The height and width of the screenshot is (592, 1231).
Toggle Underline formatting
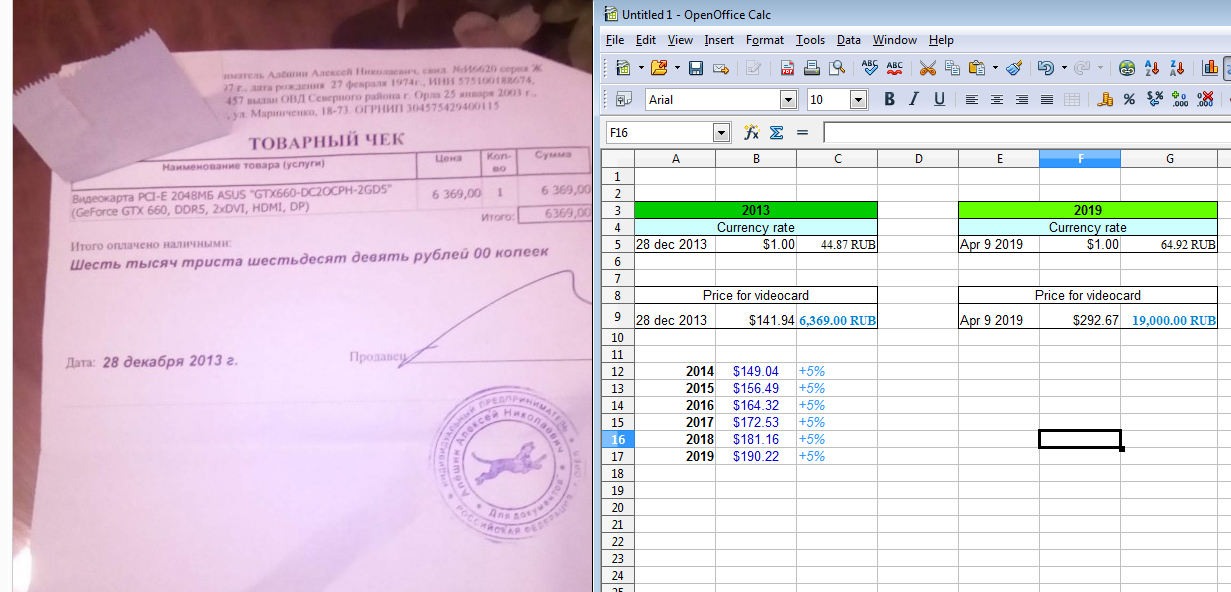coord(939,100)
